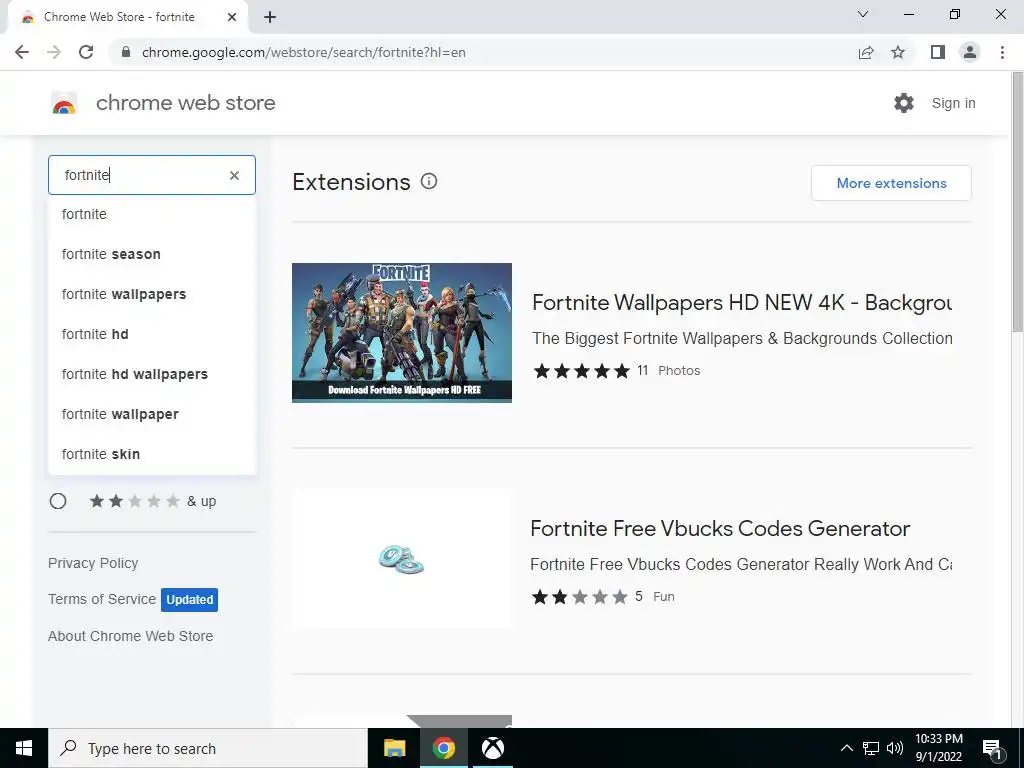Click the 'Photos' category label

[679, 370]
